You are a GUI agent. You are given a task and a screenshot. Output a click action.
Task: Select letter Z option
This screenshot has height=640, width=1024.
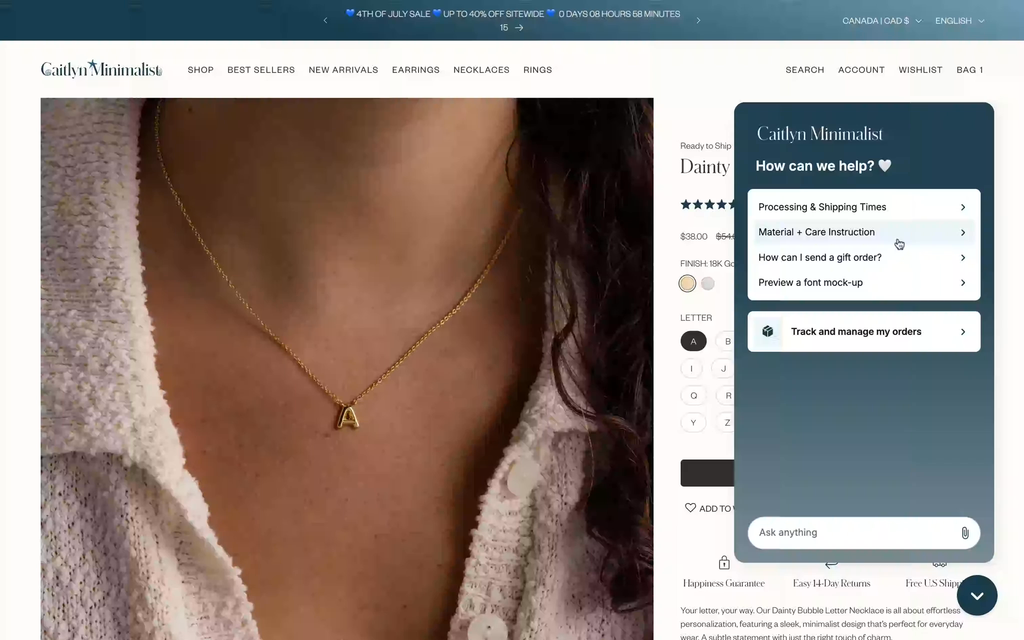(726, 423)
